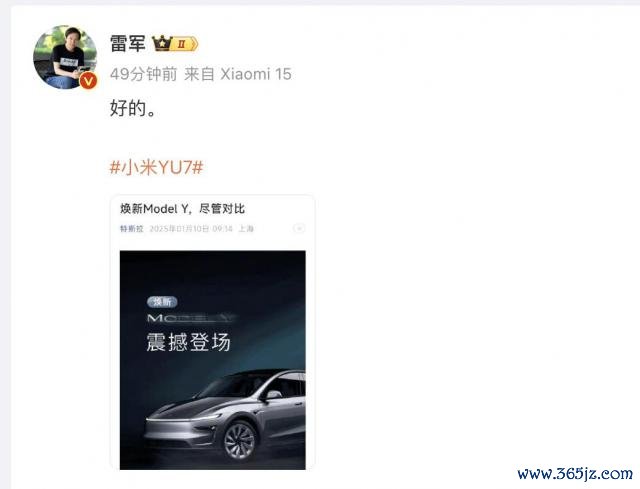Click the 焕新Model Y,尽管对比 article title

coord(182,209)
